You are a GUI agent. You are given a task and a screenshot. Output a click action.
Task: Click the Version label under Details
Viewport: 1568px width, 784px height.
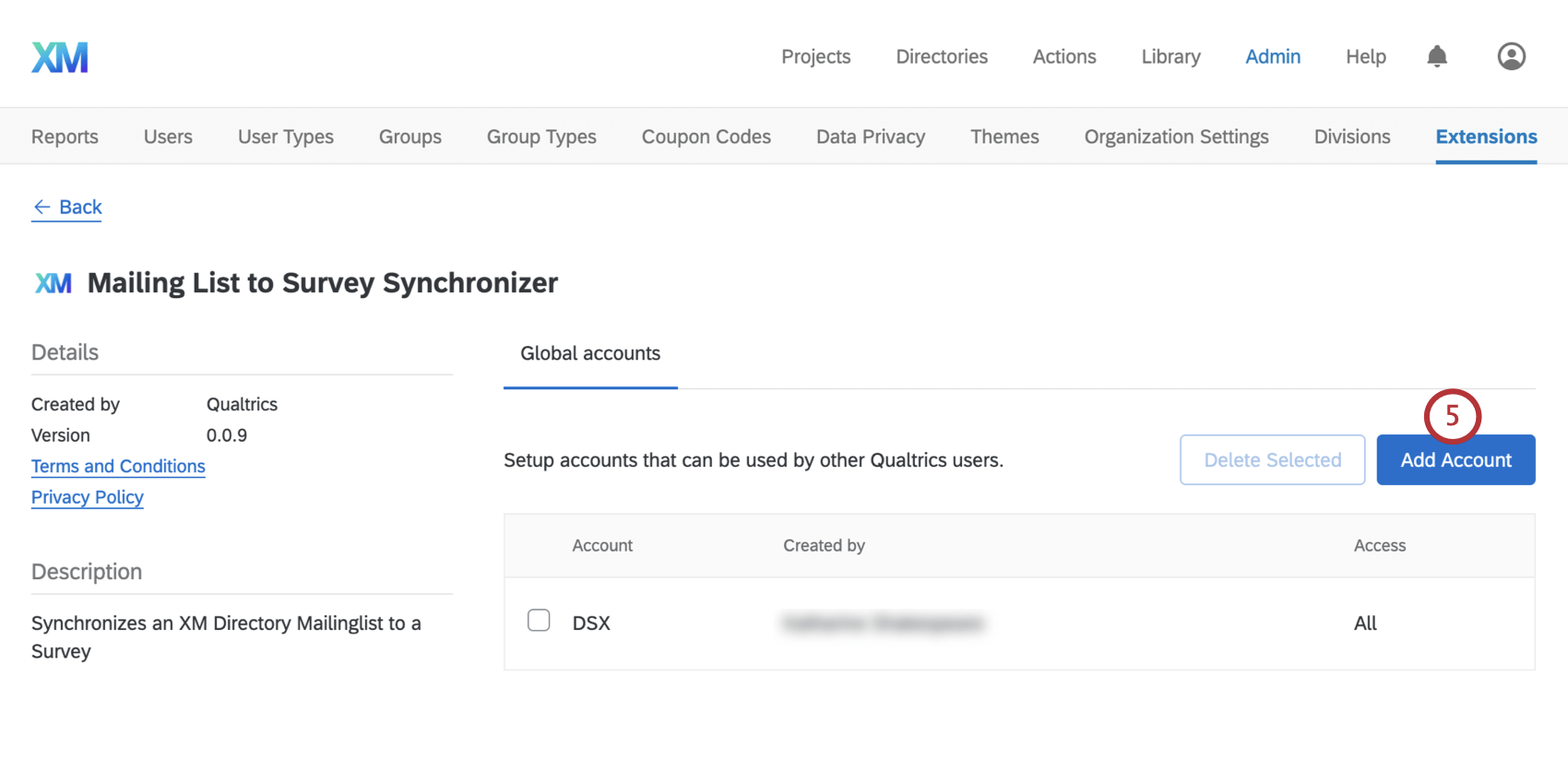point(61,435)
